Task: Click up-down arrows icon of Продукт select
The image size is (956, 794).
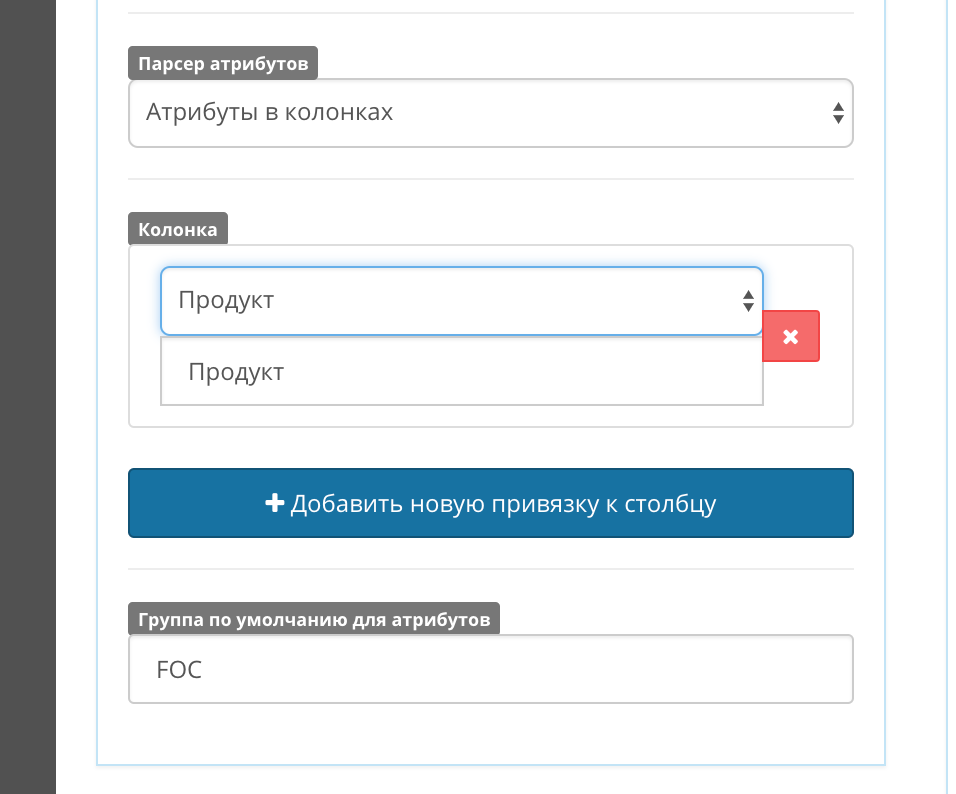Action: point(747,300)
